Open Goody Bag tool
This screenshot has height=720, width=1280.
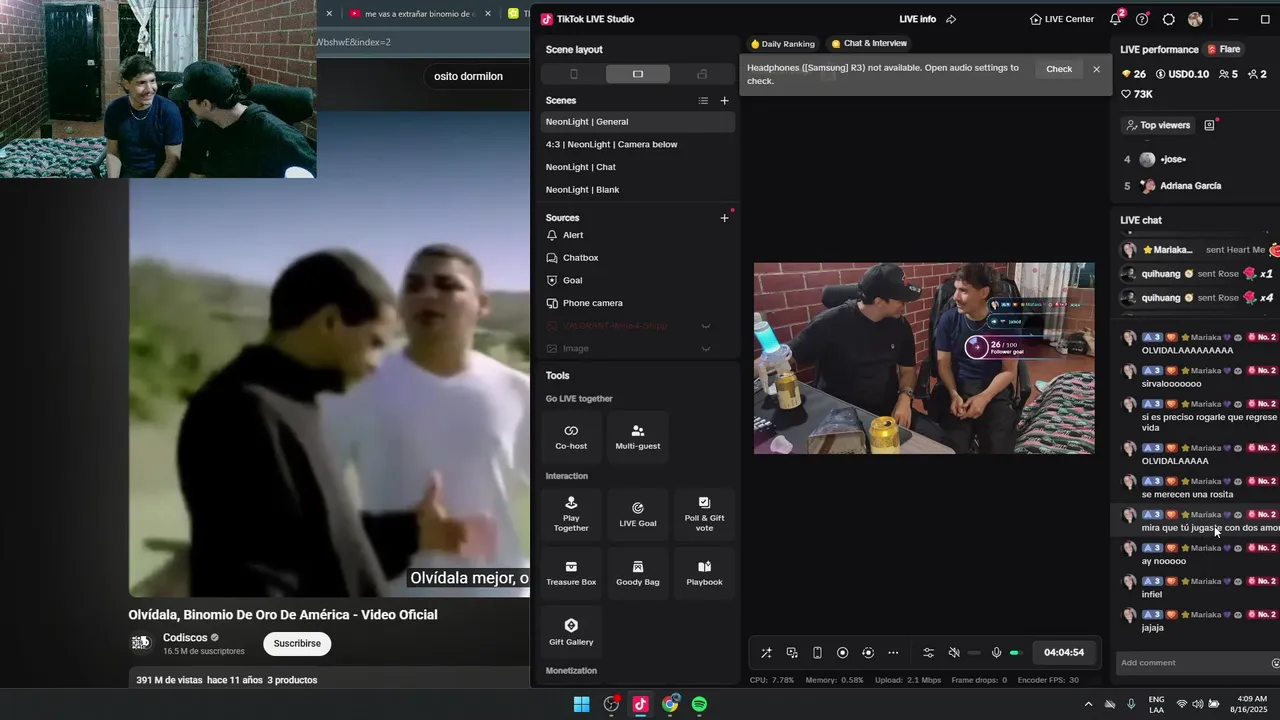pyautogui.click(x=638, y=573)
